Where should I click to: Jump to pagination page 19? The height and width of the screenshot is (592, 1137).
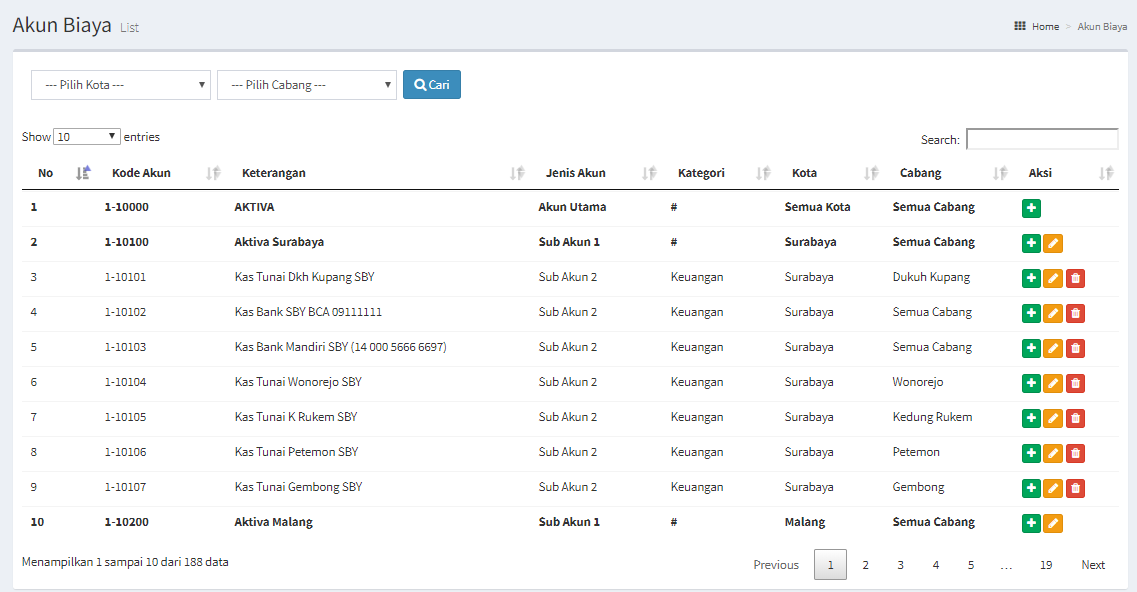point(1046,564)
